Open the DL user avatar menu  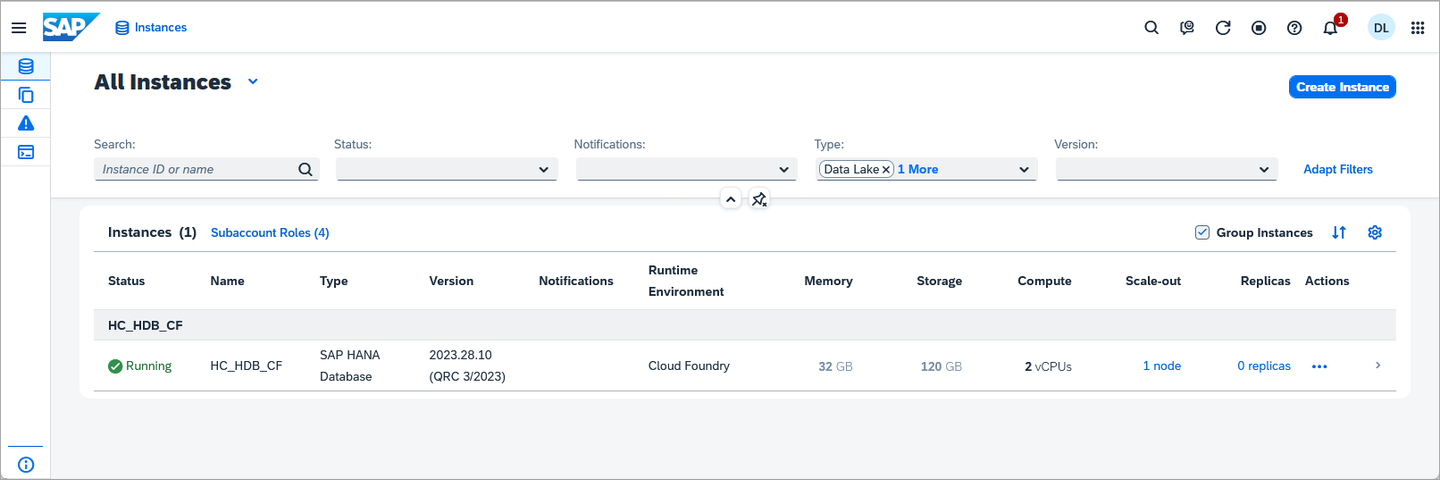(x=1381, y=28)
